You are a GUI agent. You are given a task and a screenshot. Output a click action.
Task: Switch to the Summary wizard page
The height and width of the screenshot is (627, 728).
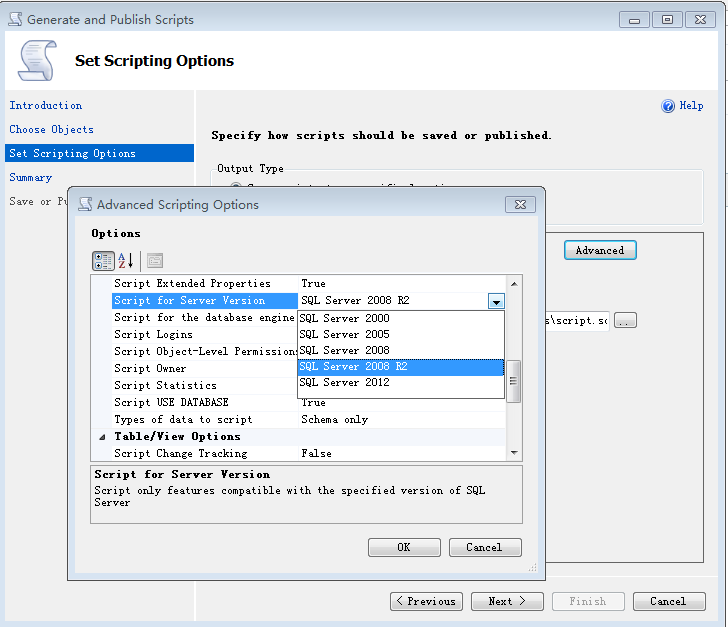(x=31, y=177)
